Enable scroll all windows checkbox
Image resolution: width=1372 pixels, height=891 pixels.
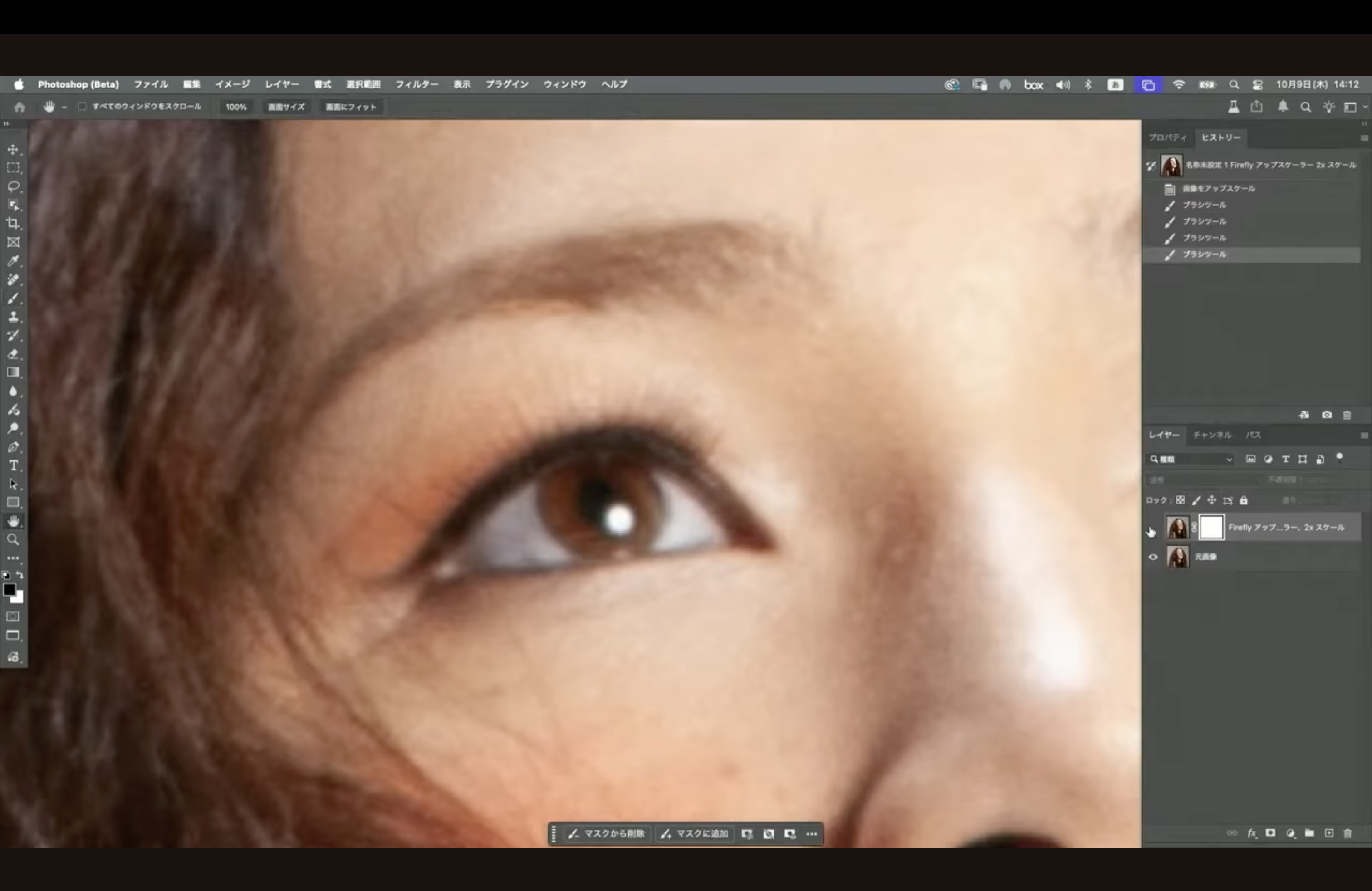pyautogui.click(x=83, y=107)
